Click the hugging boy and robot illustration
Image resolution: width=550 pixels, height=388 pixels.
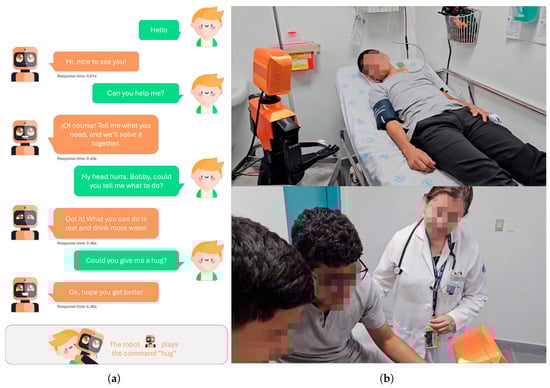76,346
